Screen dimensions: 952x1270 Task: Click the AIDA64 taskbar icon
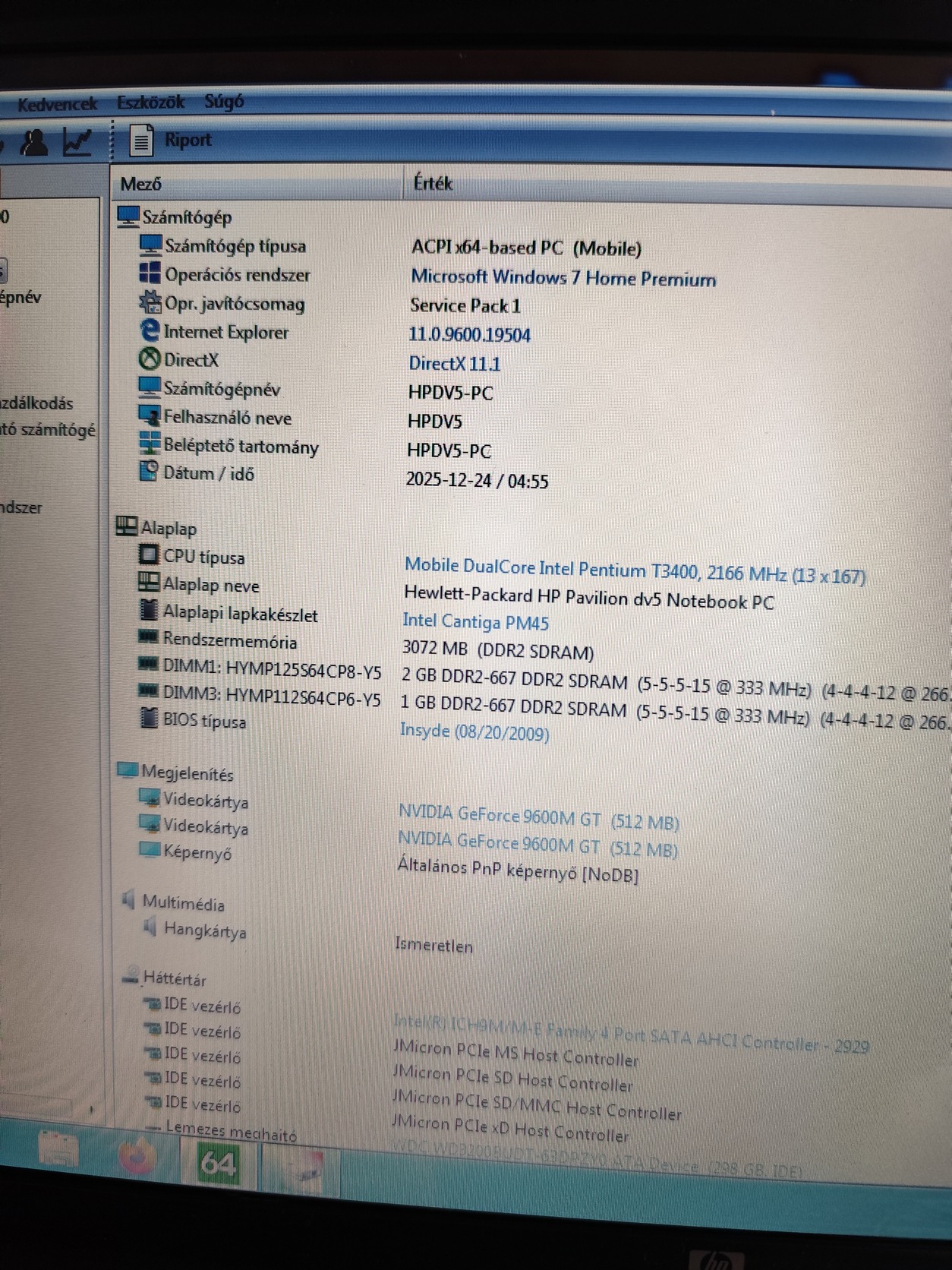pyautogui.click(x=218, y=1163)
